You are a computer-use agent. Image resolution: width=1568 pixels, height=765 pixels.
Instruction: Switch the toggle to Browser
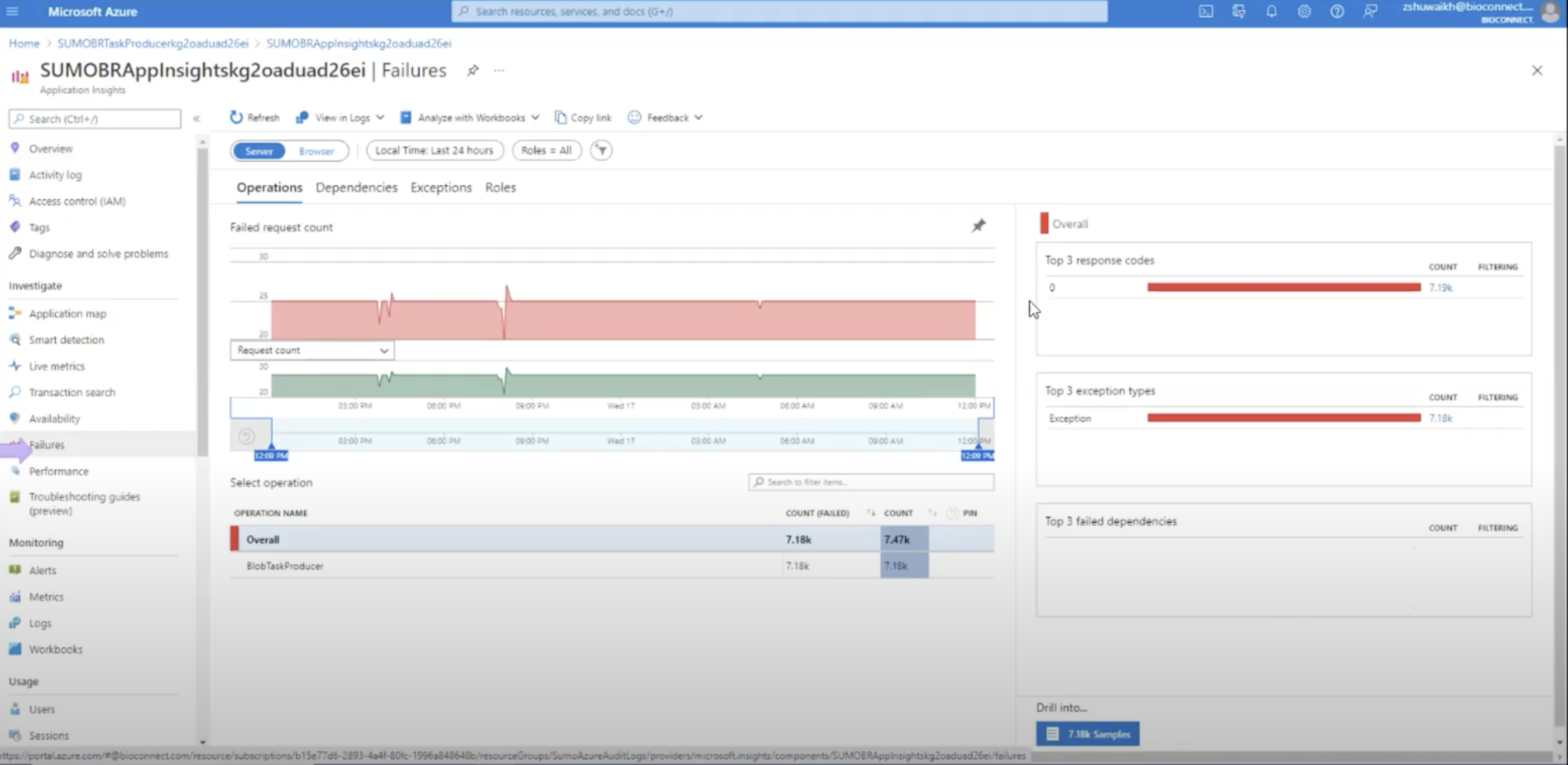316,151
